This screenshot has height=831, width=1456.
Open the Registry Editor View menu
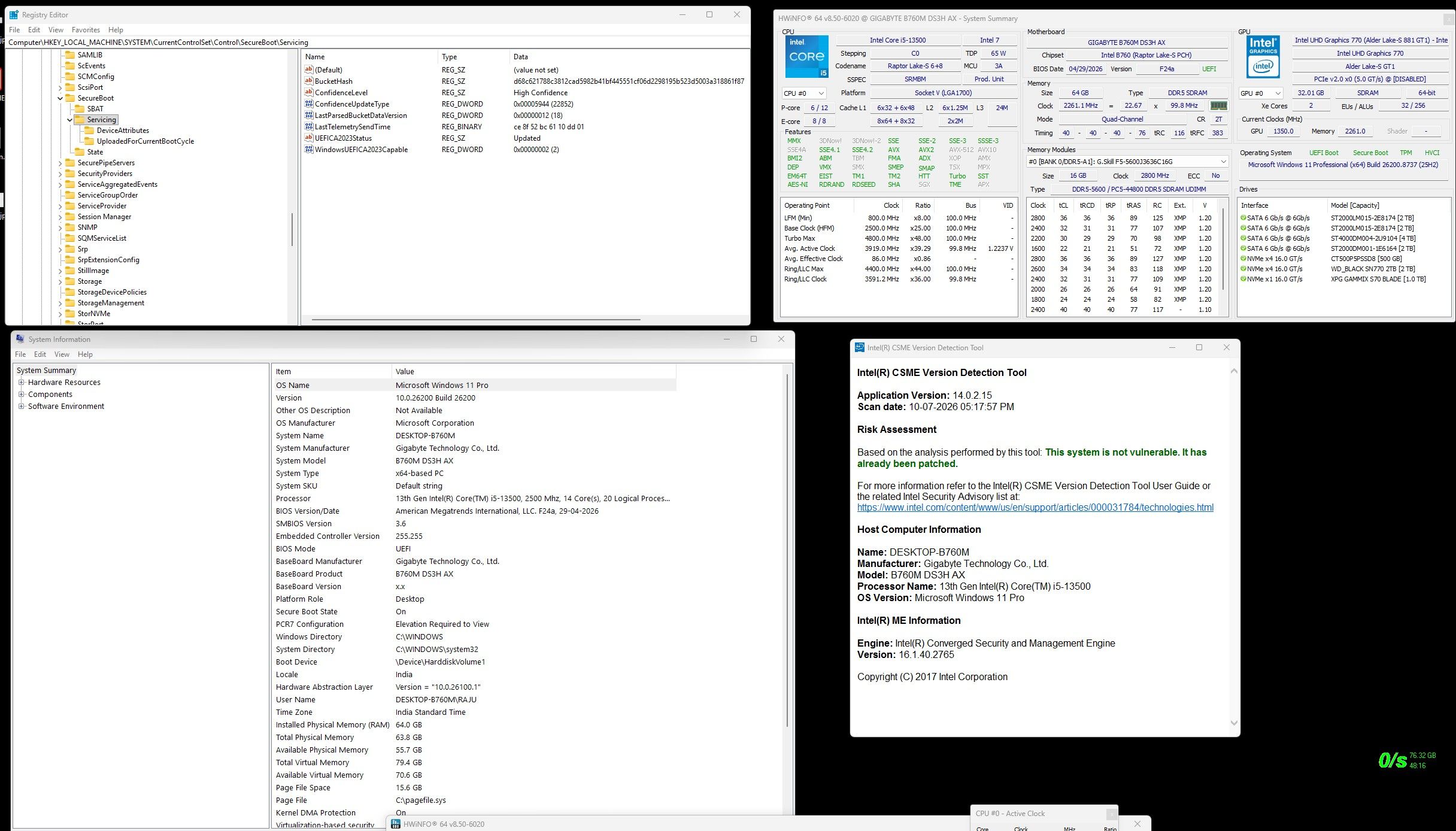point(56,30)
